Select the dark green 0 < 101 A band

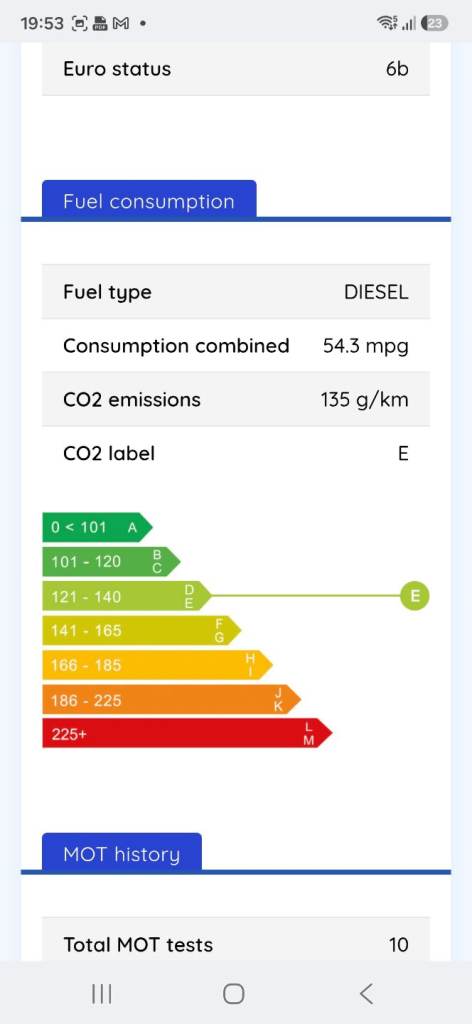pos(97,527)
